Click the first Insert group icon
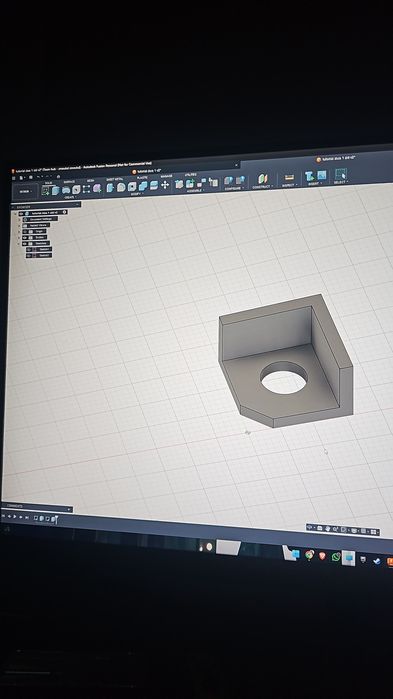 point(310,176)
